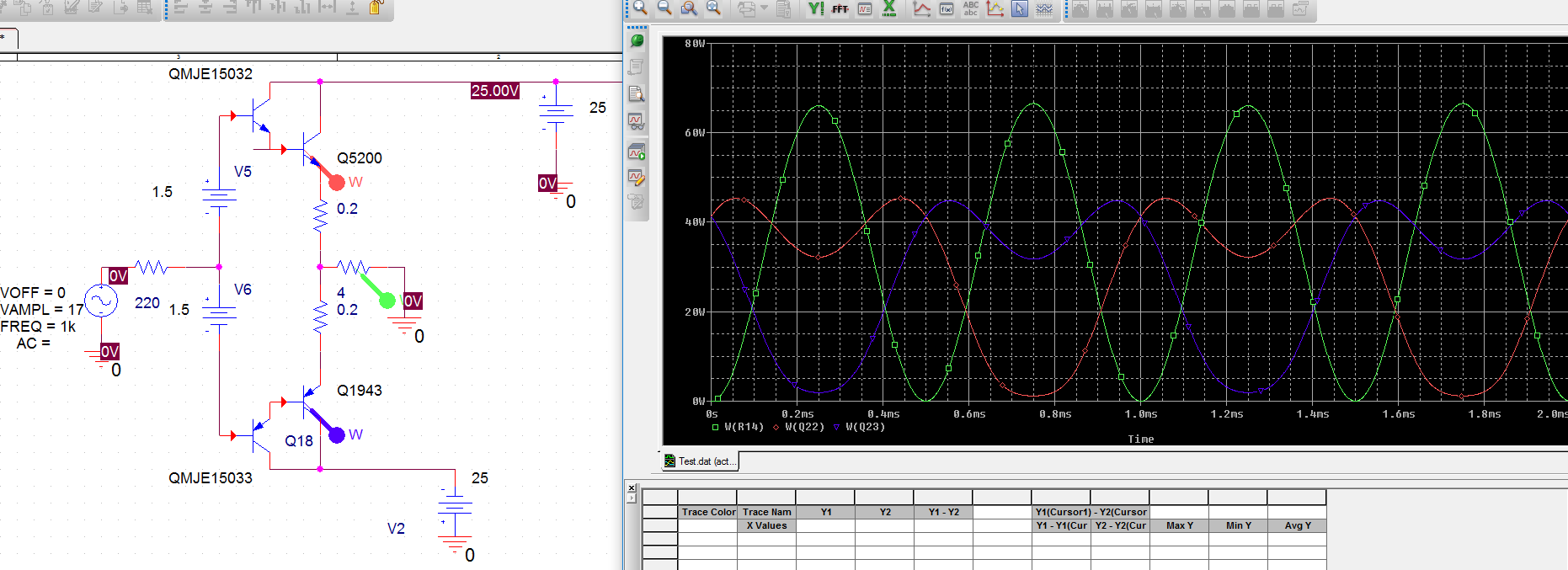Click the greyed append-file toolbar icon
Viewport: 1568px width, 570px height.
click(x=746, y=8)
